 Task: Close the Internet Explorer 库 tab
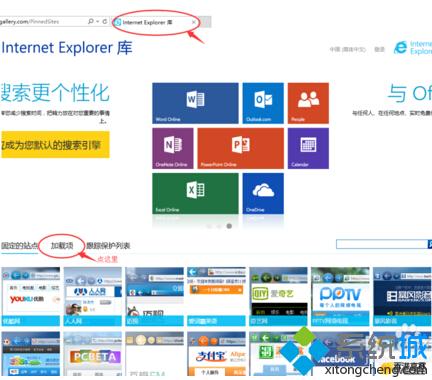194,22
